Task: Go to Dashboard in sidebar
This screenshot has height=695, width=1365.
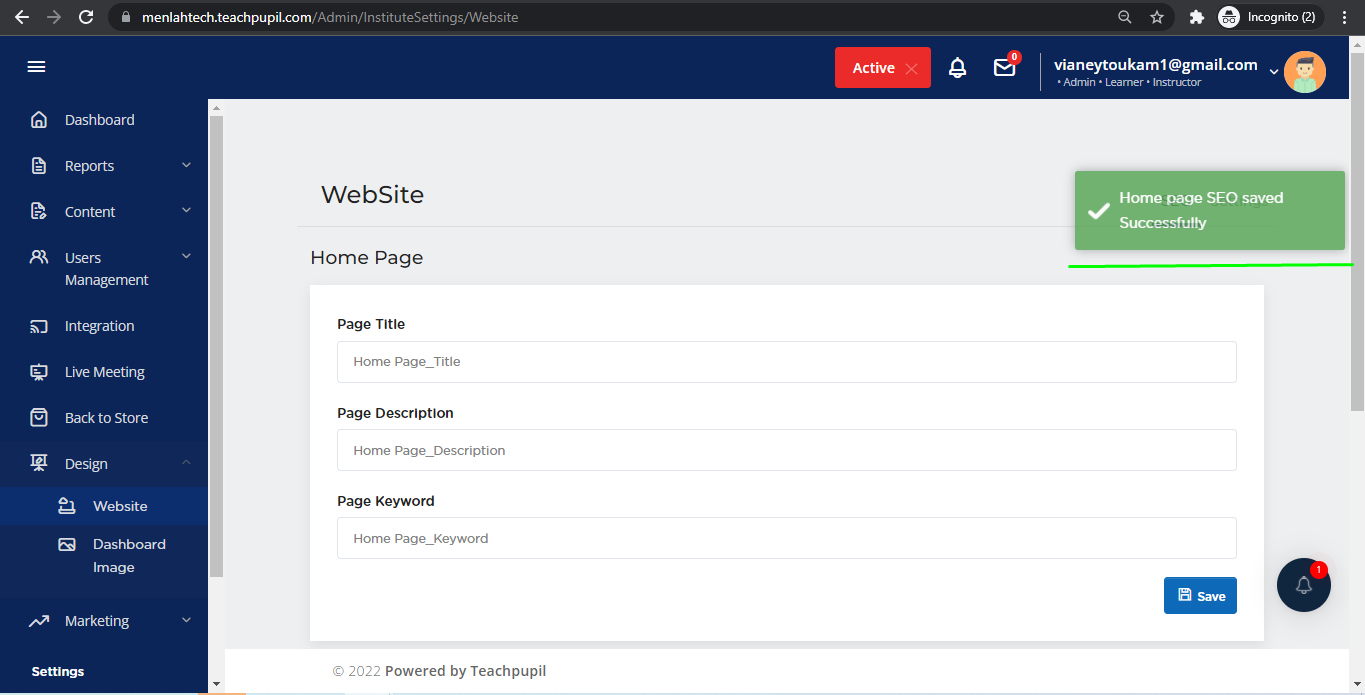Action: 99,120
